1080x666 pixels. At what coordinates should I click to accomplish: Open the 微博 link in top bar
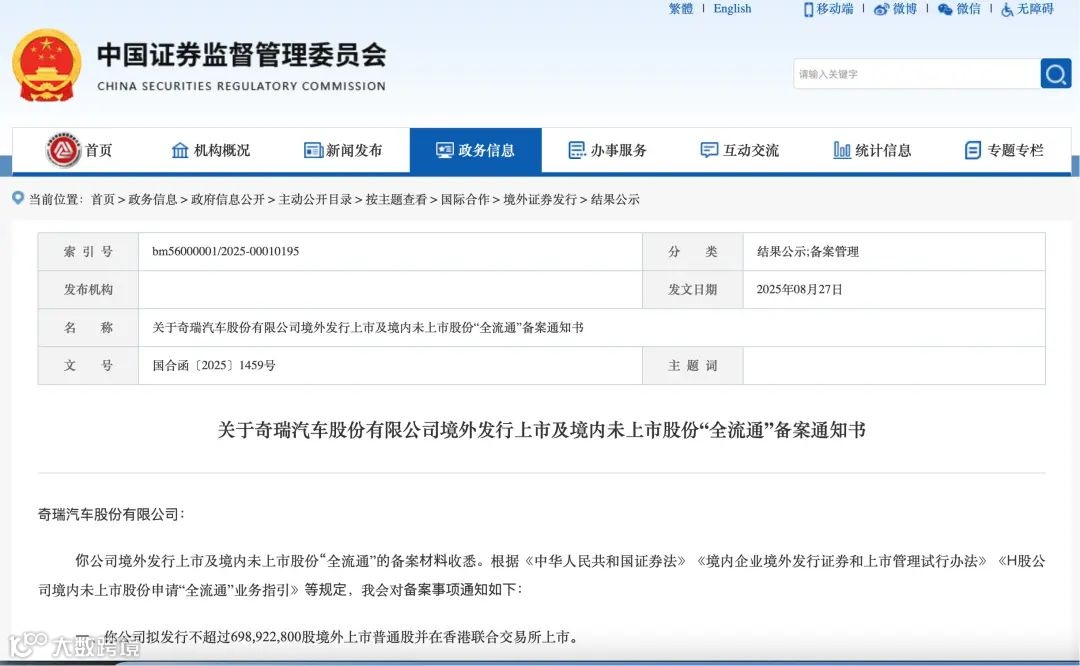pos(905,9)
